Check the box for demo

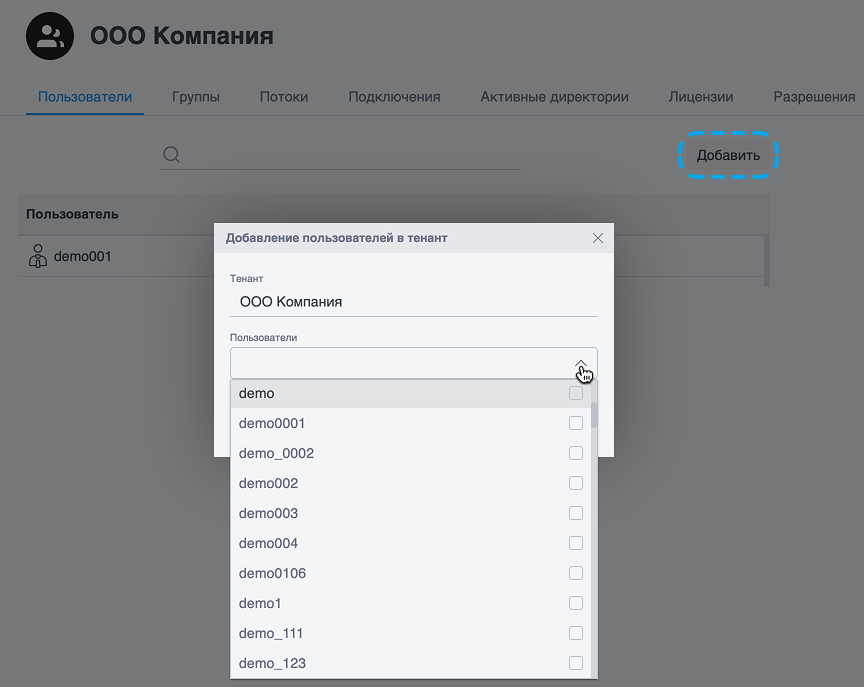[576, 393]
